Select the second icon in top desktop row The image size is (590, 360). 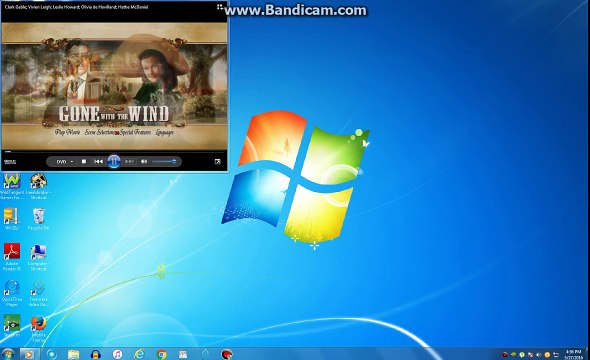(x=38, y=186)
